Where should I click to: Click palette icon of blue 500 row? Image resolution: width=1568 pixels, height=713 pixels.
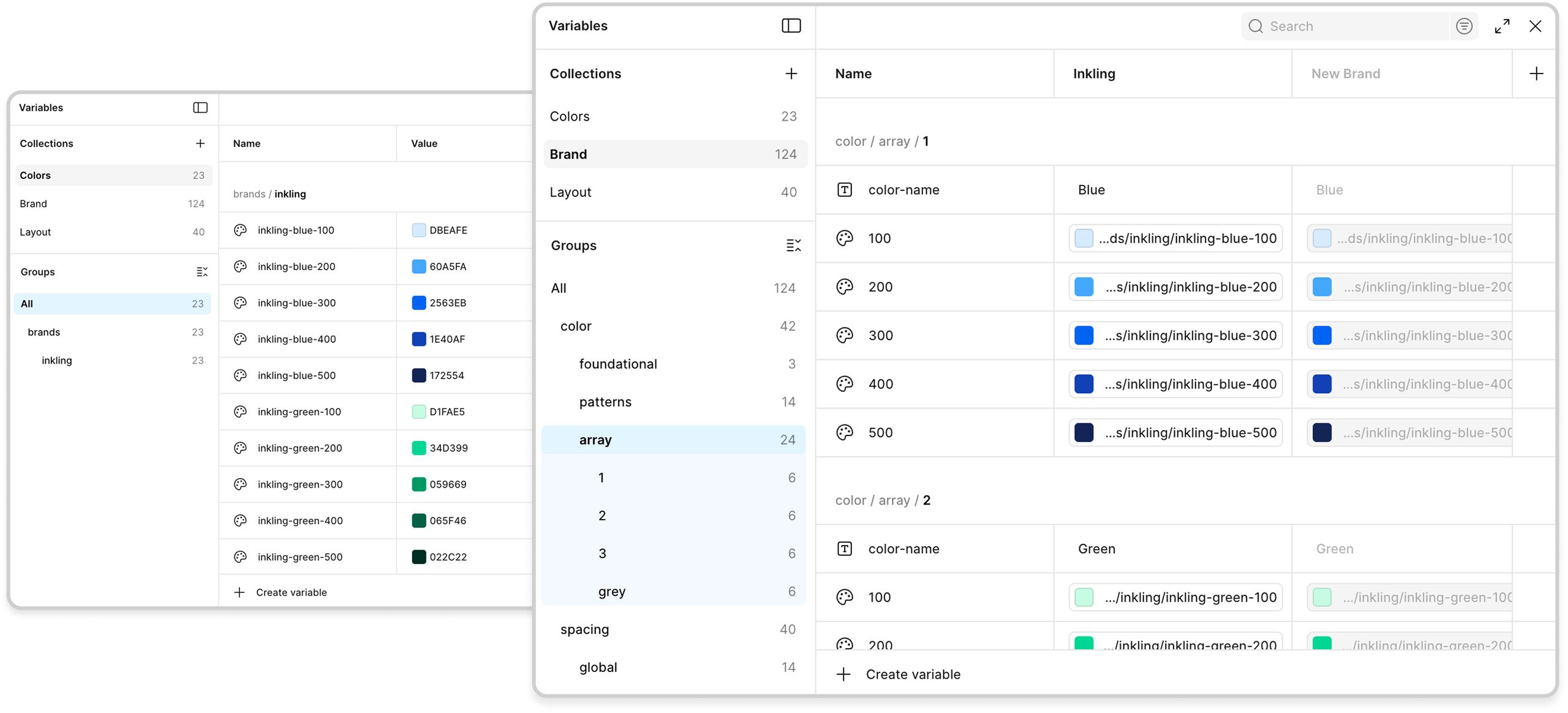coord(845,432)
